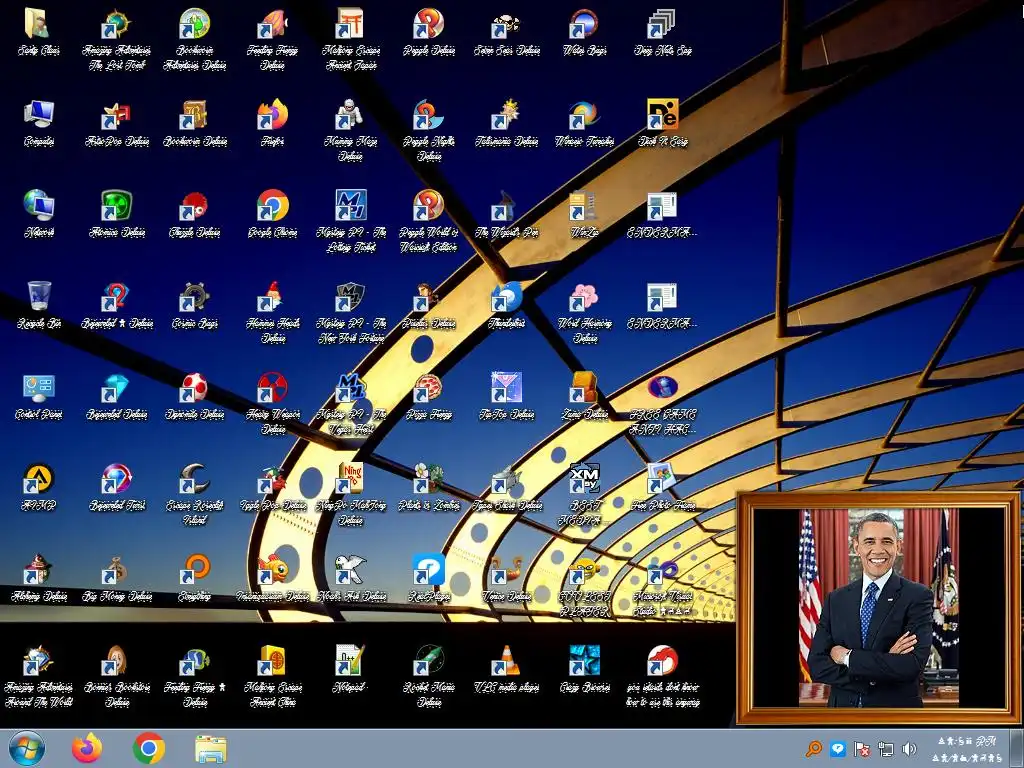Open the Word Harmony Deluxe shortcut
The height and width of the screenshot is (768, 1024).
pyautogui.click(x=584, y=312)
